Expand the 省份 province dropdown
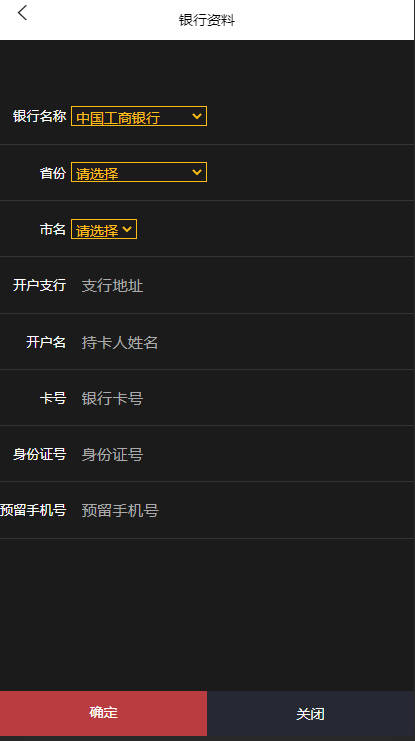Viewport: 415px width, 741px height. pyautogui.click(x=138, y=172)
